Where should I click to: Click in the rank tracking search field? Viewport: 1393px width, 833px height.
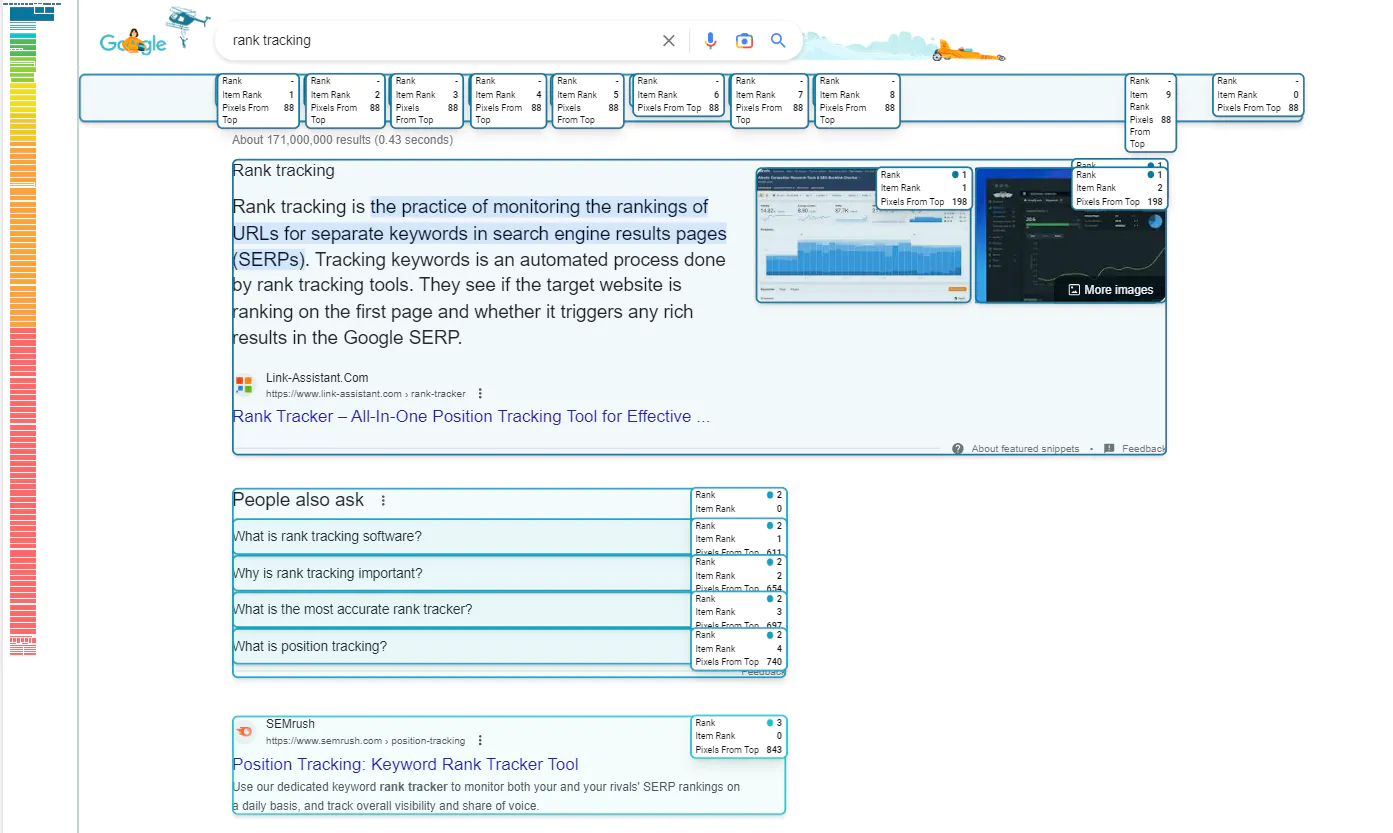(440, 41)
